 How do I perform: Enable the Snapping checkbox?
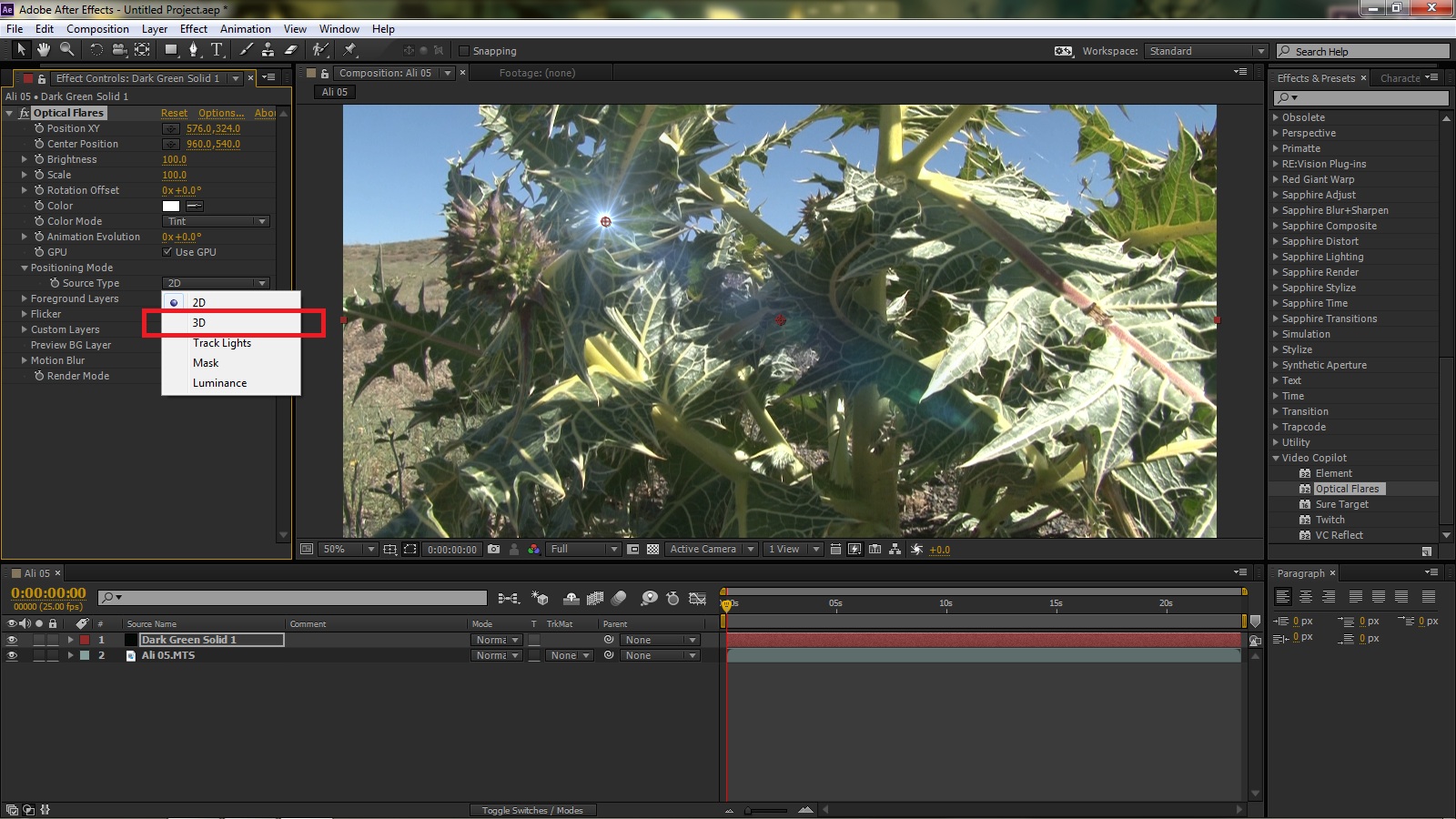click(x=464, y=51)
